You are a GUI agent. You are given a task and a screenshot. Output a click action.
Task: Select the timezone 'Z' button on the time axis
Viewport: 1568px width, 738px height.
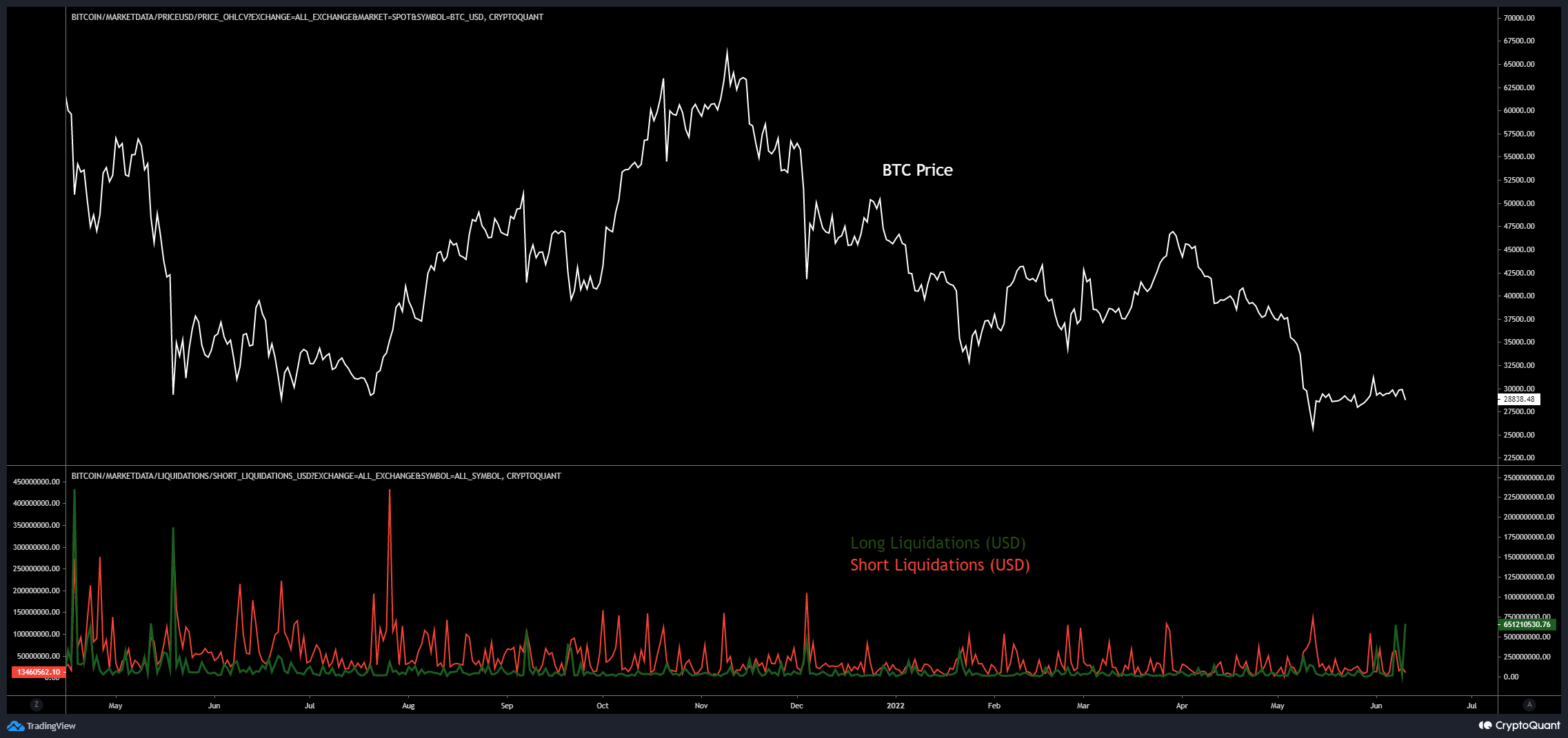(37, 705)
